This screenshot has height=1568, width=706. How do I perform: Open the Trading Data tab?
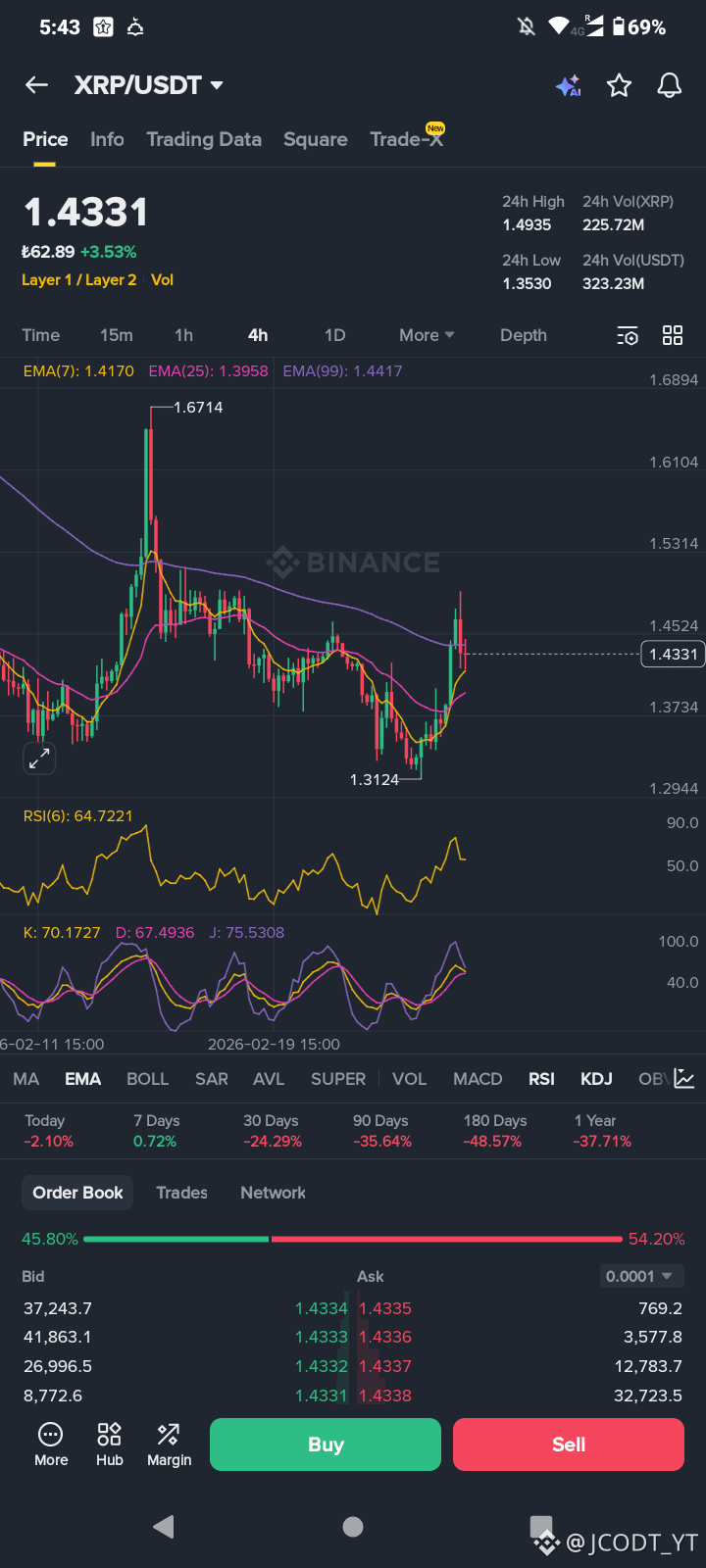point(204,139)
